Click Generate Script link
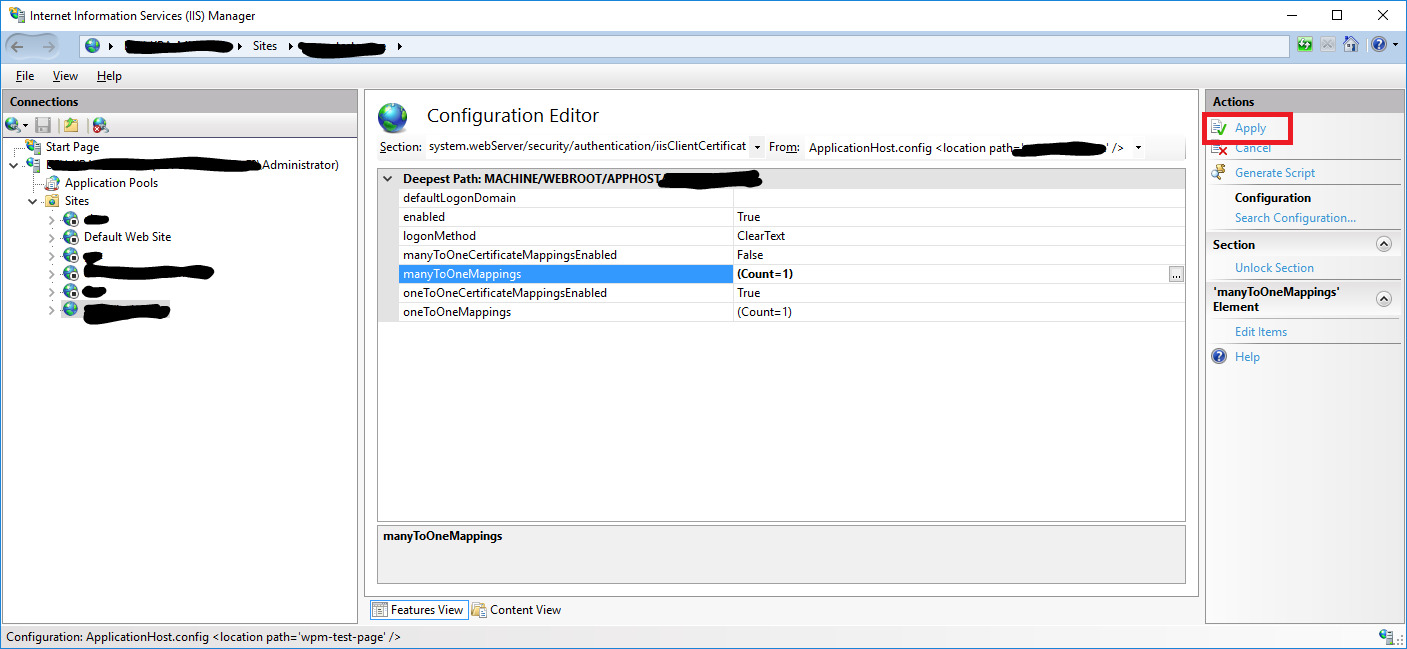Viewport: 1407px width, 649px height. pos(1275,173)
